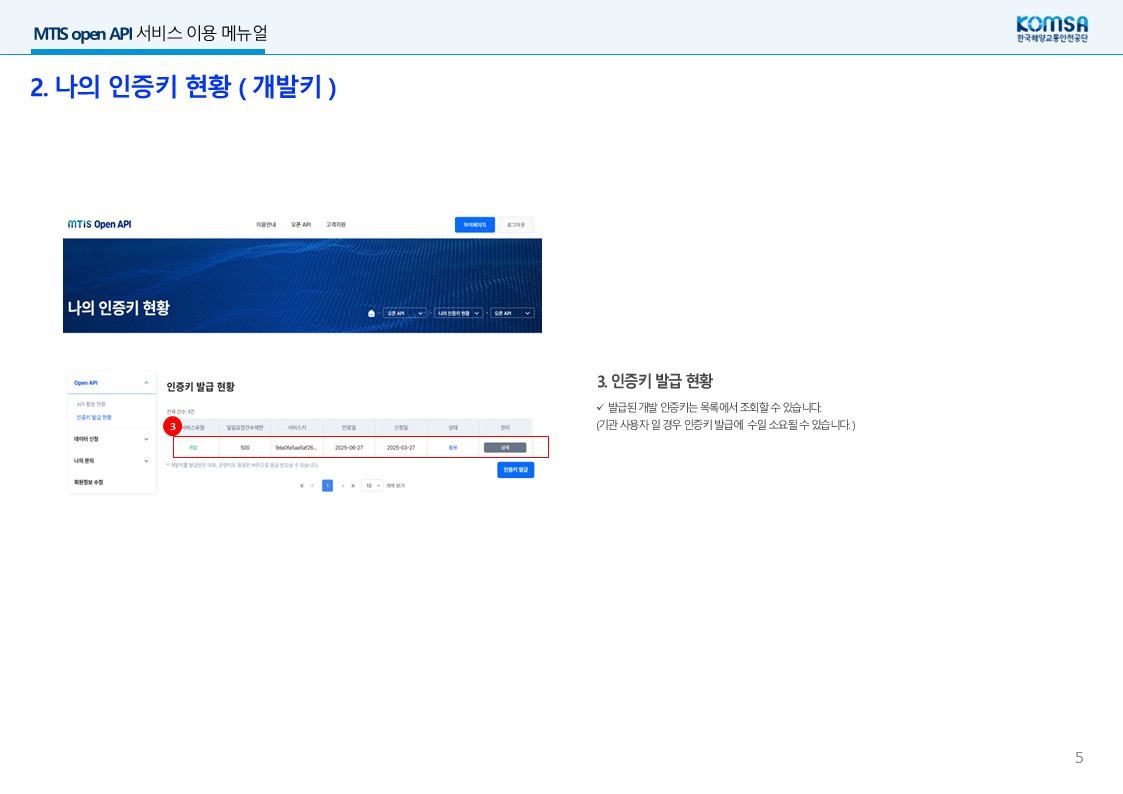This screenshot has height=794, width=1123.
Task: Go to last page with double-right arrow
Action: pyautogui.click(x=353, y=485)
